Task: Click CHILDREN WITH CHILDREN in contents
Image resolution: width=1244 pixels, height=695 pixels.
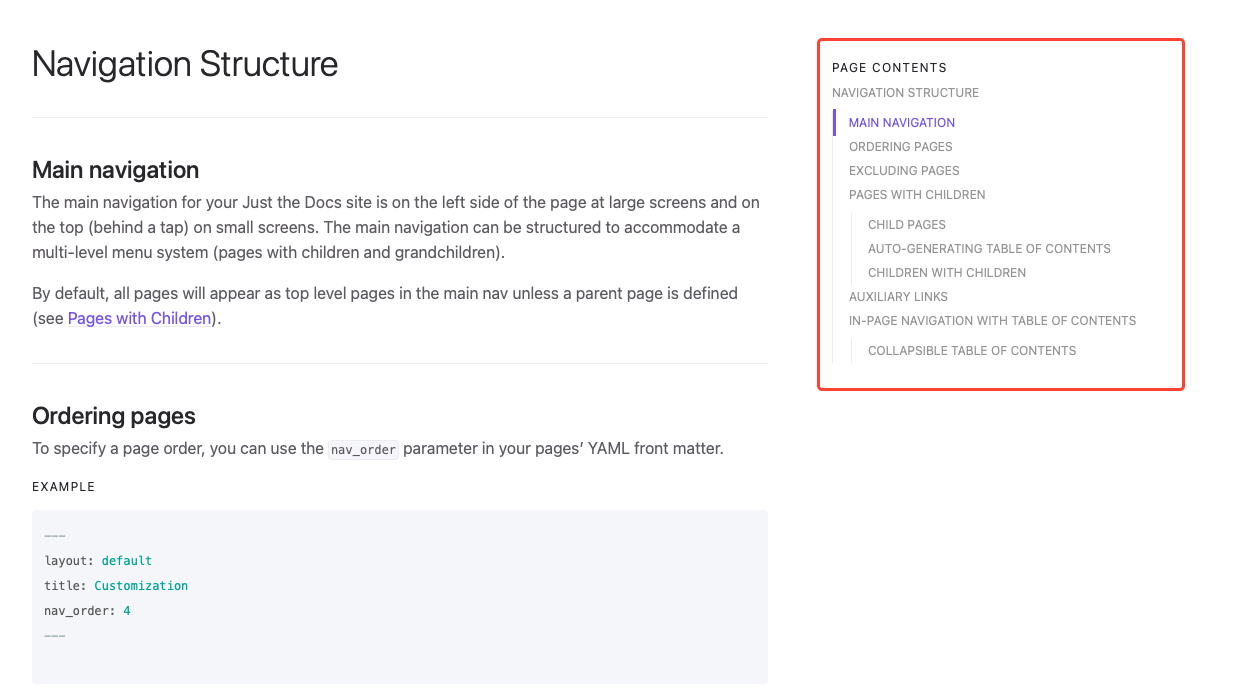Action: tap(946, 272)
